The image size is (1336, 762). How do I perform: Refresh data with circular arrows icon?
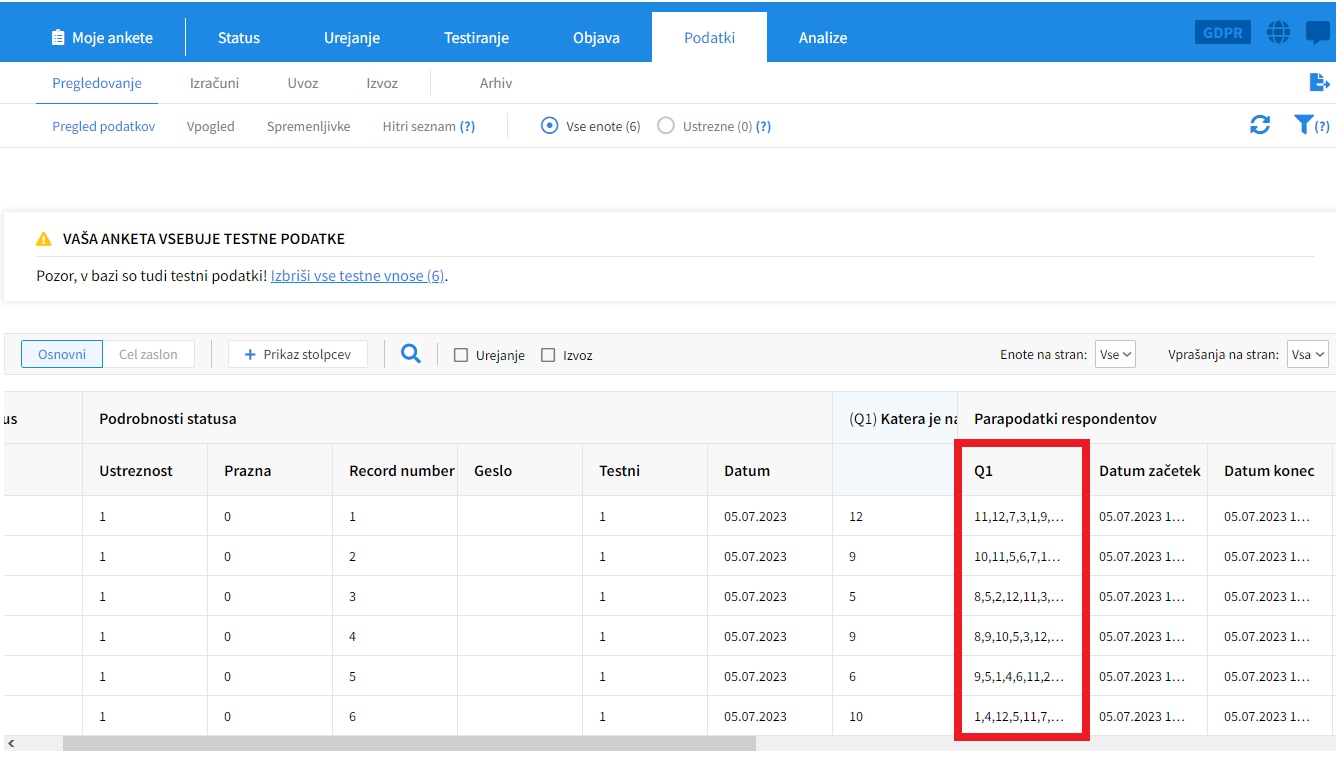pos(1260,125)
